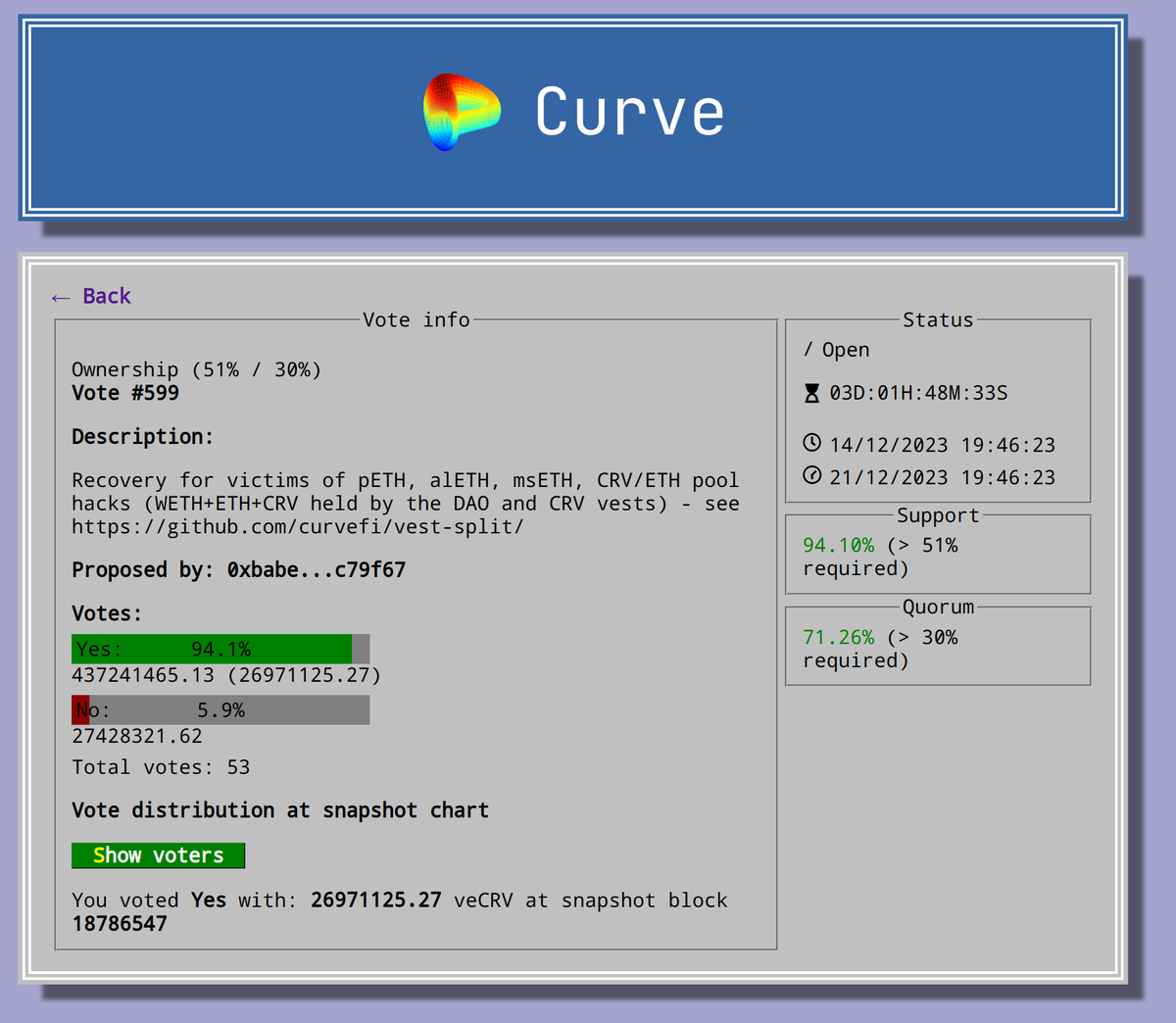The width and height of the screenshot is (1176, 1023).
Task: Click the hourglass countdown icon
Action: coord(811,393)
